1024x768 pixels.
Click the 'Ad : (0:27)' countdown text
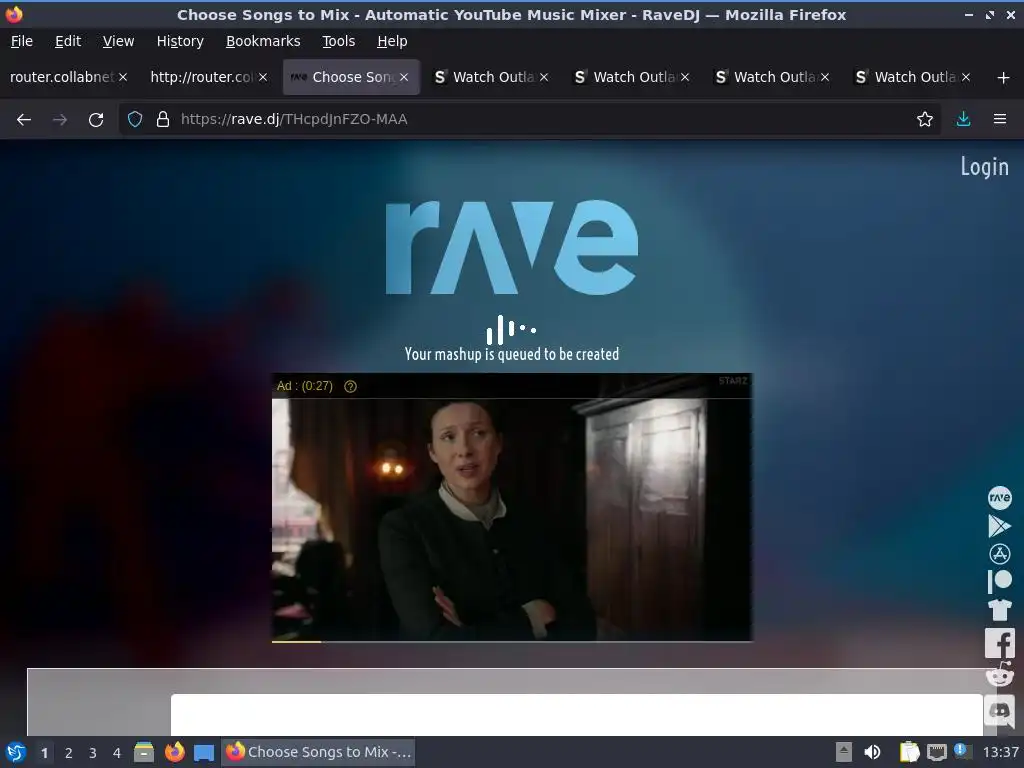click(304, 387)
